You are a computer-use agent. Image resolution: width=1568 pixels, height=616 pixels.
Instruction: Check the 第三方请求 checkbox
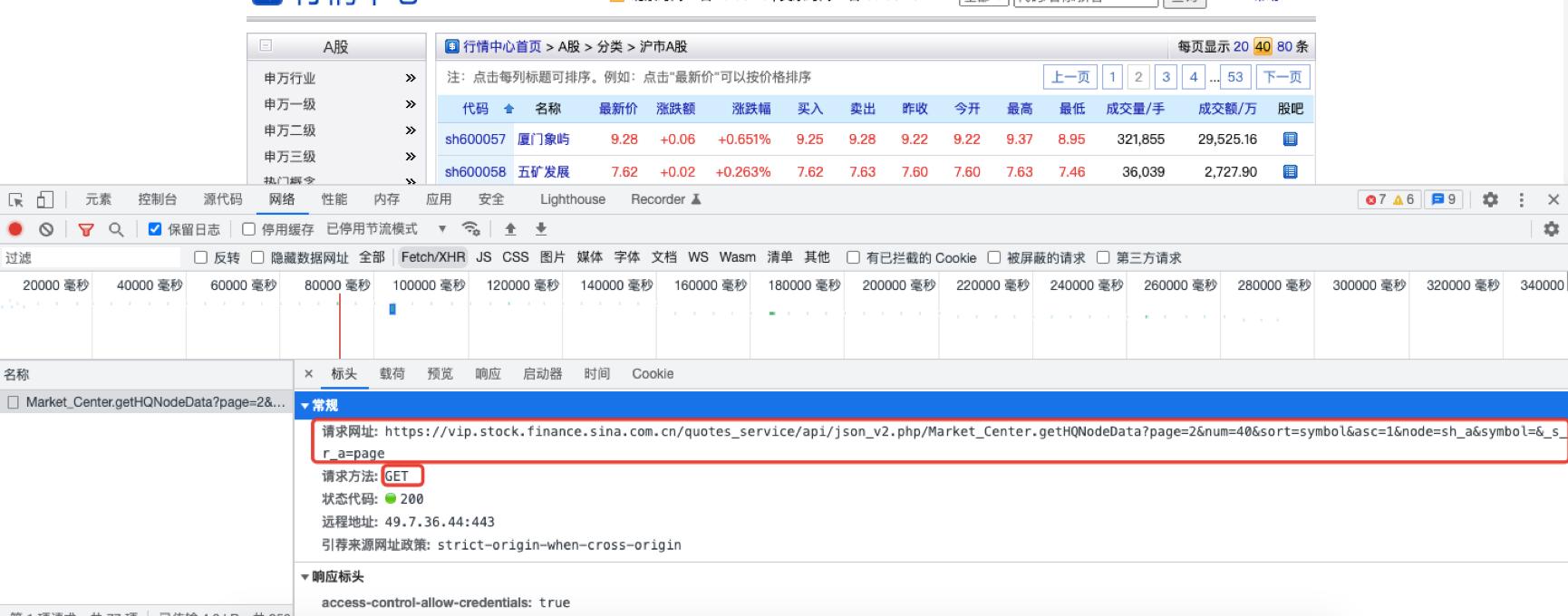click(1103, 257)
